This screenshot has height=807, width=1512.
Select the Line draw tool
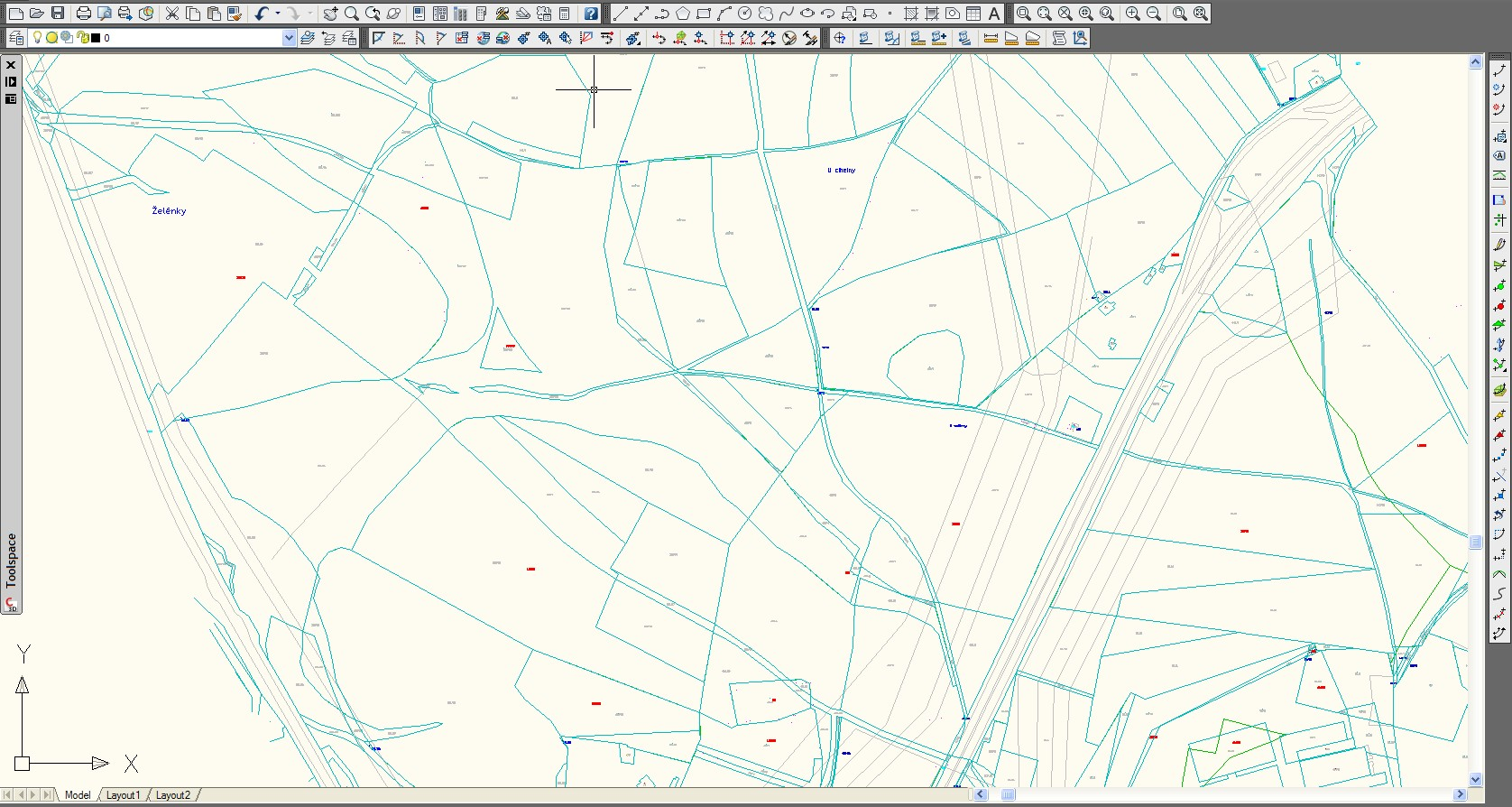click(x=621, y=14)
